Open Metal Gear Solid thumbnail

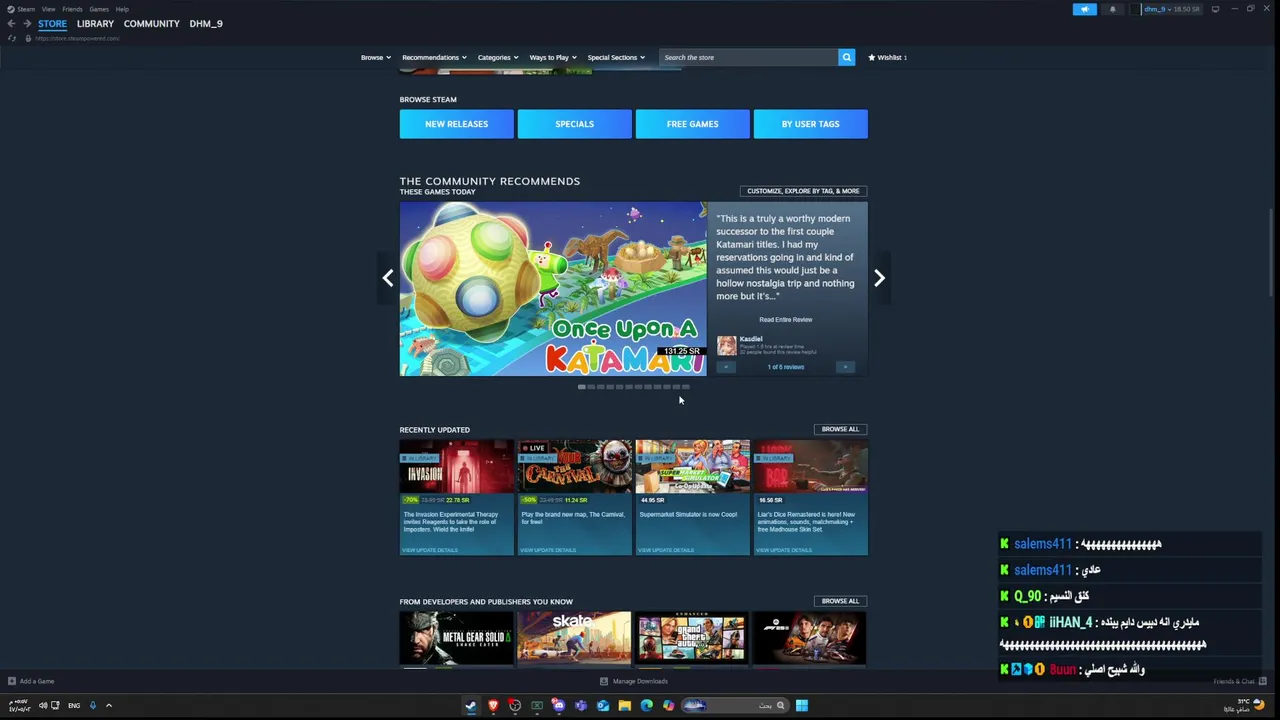pos(456,638)
